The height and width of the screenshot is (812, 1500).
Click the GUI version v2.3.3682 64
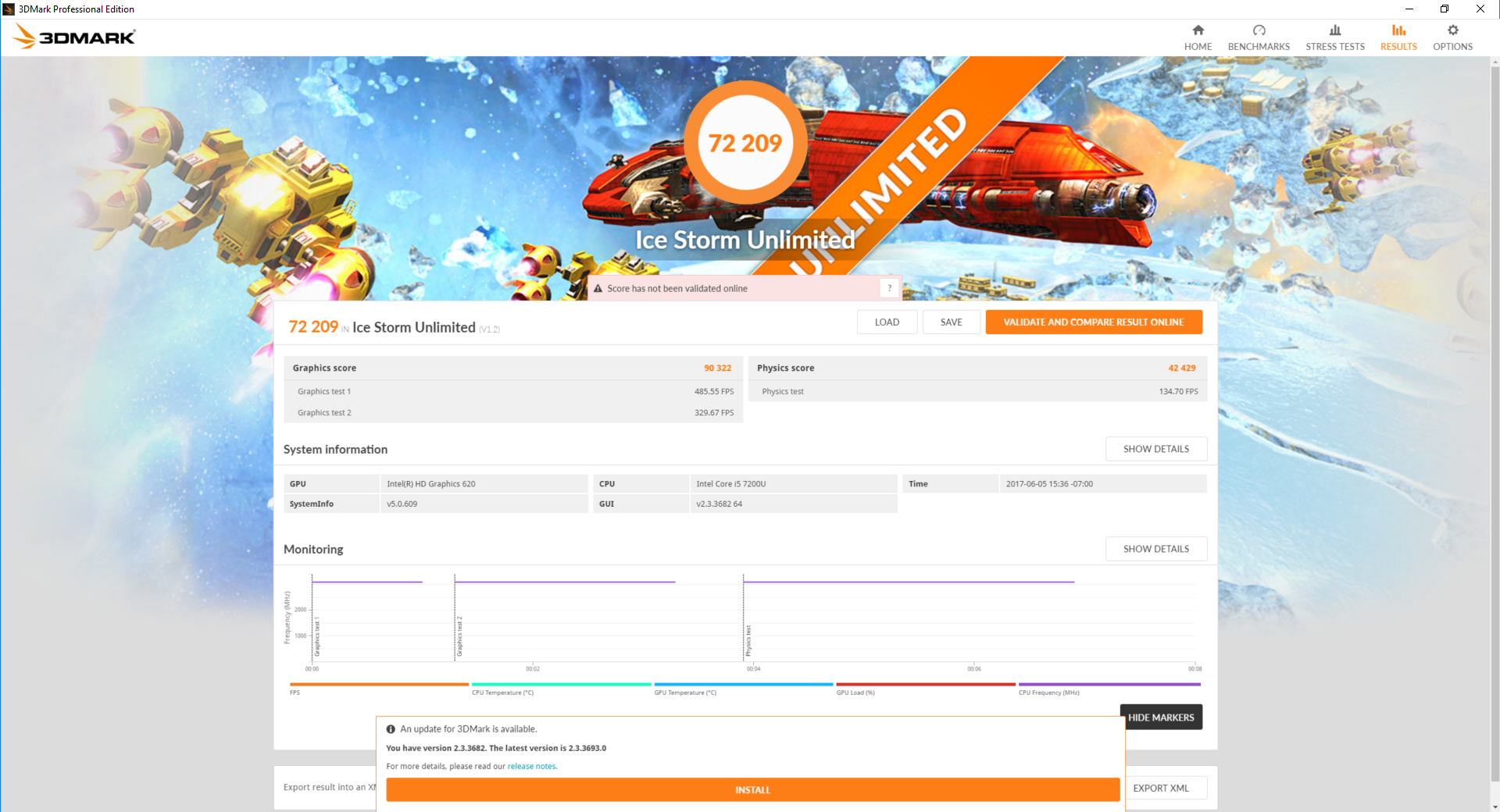tap(720, 504)
